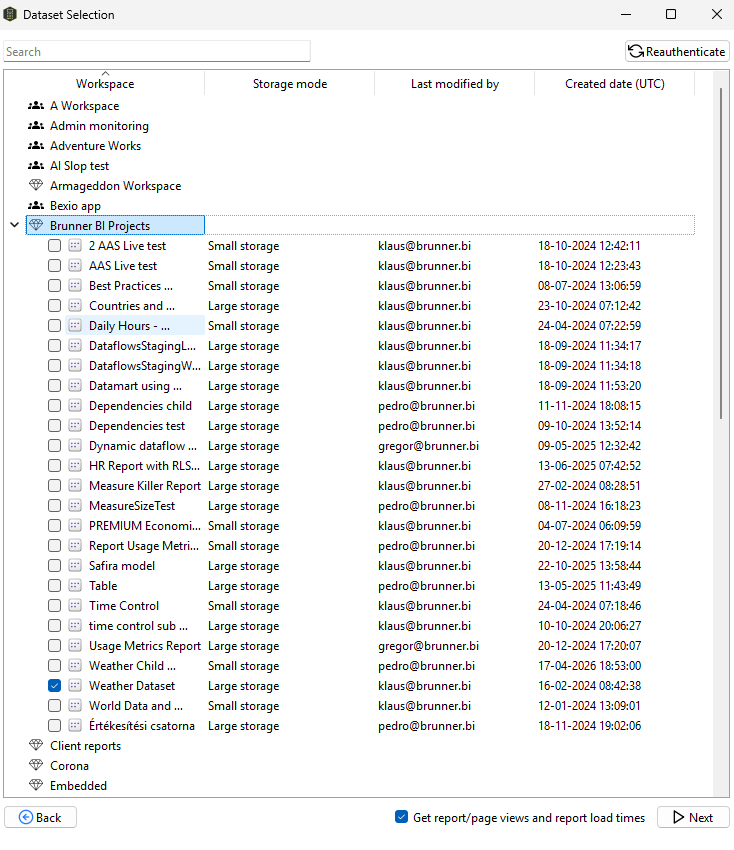Click the diamond icon beside Corona

click(x=36, y=765)
